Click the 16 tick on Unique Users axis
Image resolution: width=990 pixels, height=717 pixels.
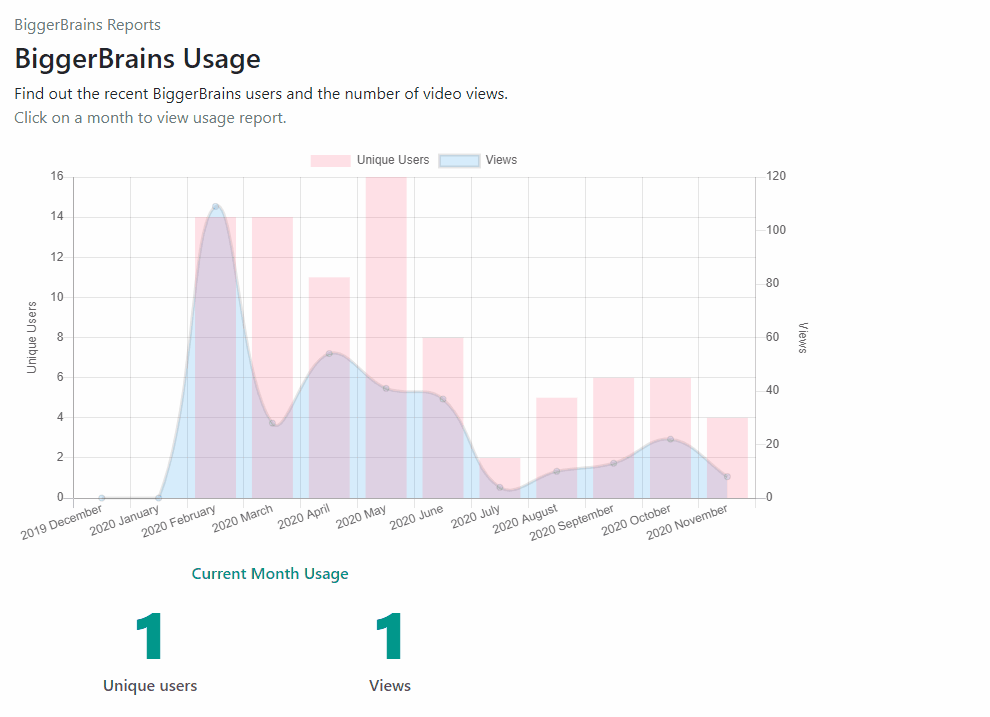pyautogui.click(x=57, y=176)
